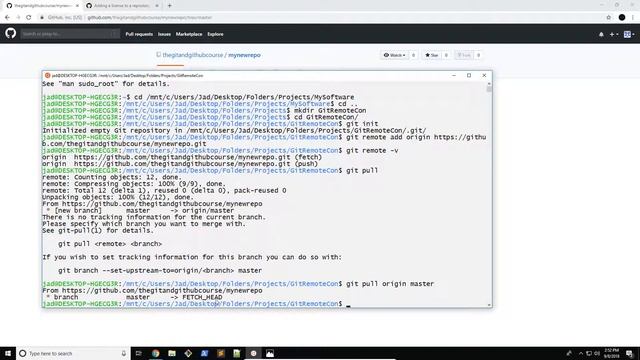The height and width of the screenshot is (360, 640).
Task: Switch to the Adding a license tab
Action: (121, 6)
